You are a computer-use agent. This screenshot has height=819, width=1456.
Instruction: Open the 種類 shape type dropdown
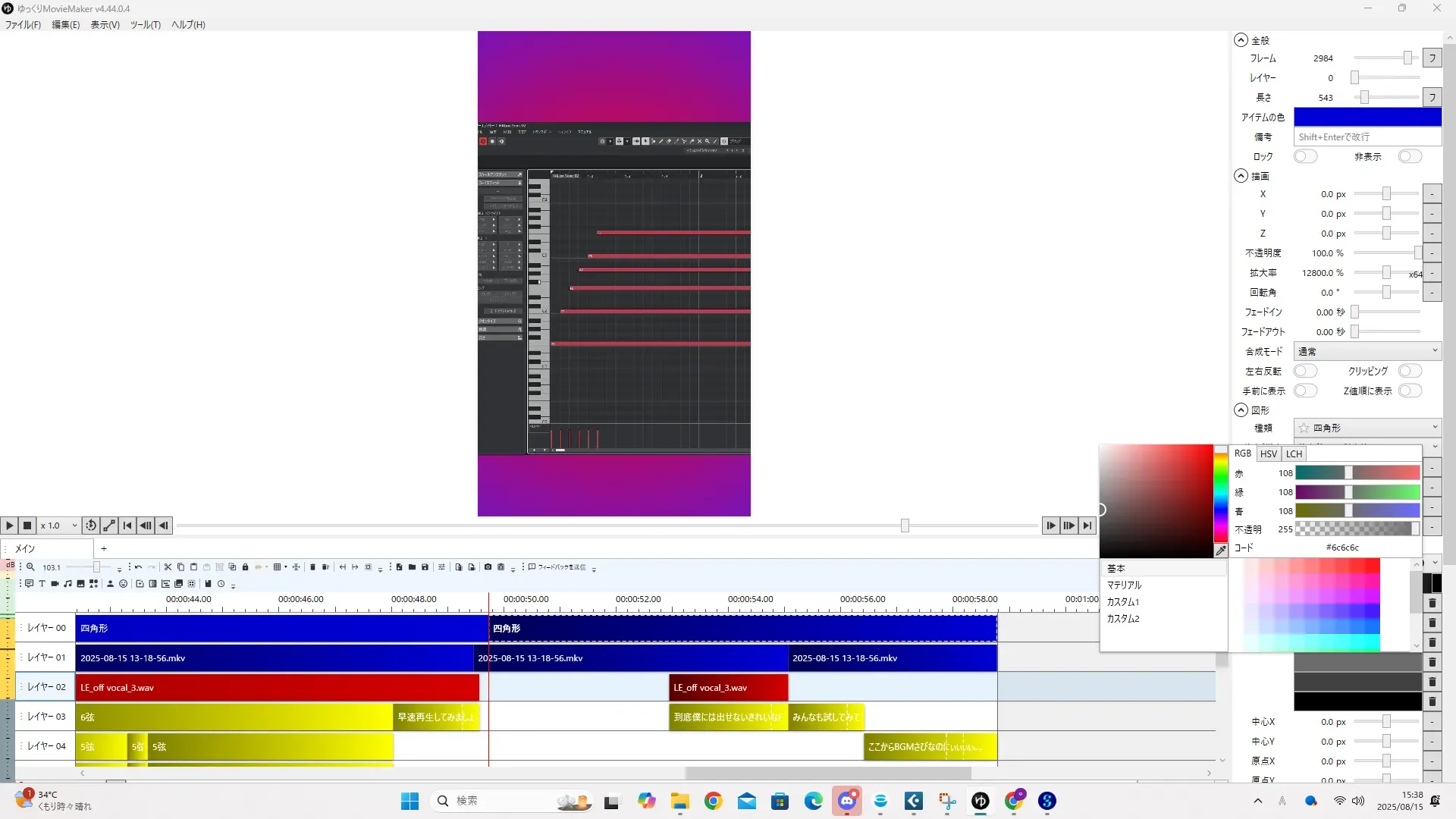(x=1367, y=428)
